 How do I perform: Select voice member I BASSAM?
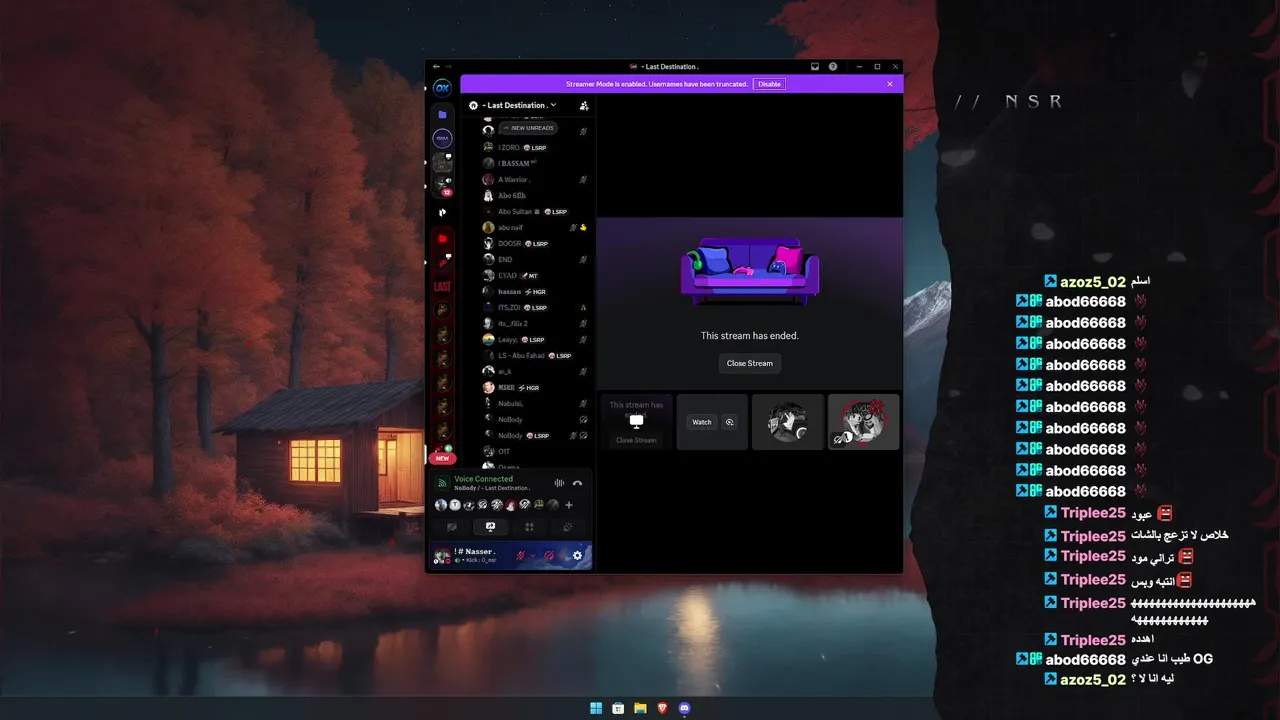pyautogui.click(x=535, y=163)
